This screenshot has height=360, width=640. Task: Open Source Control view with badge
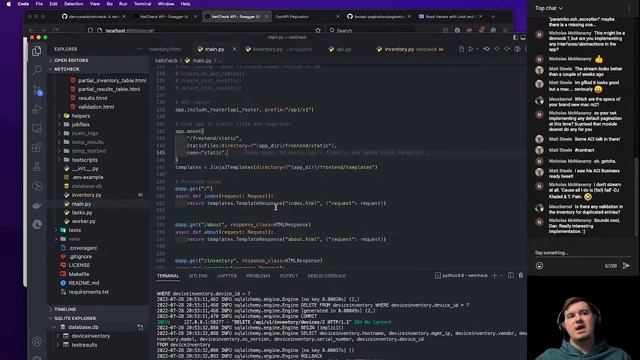[37, 91]
